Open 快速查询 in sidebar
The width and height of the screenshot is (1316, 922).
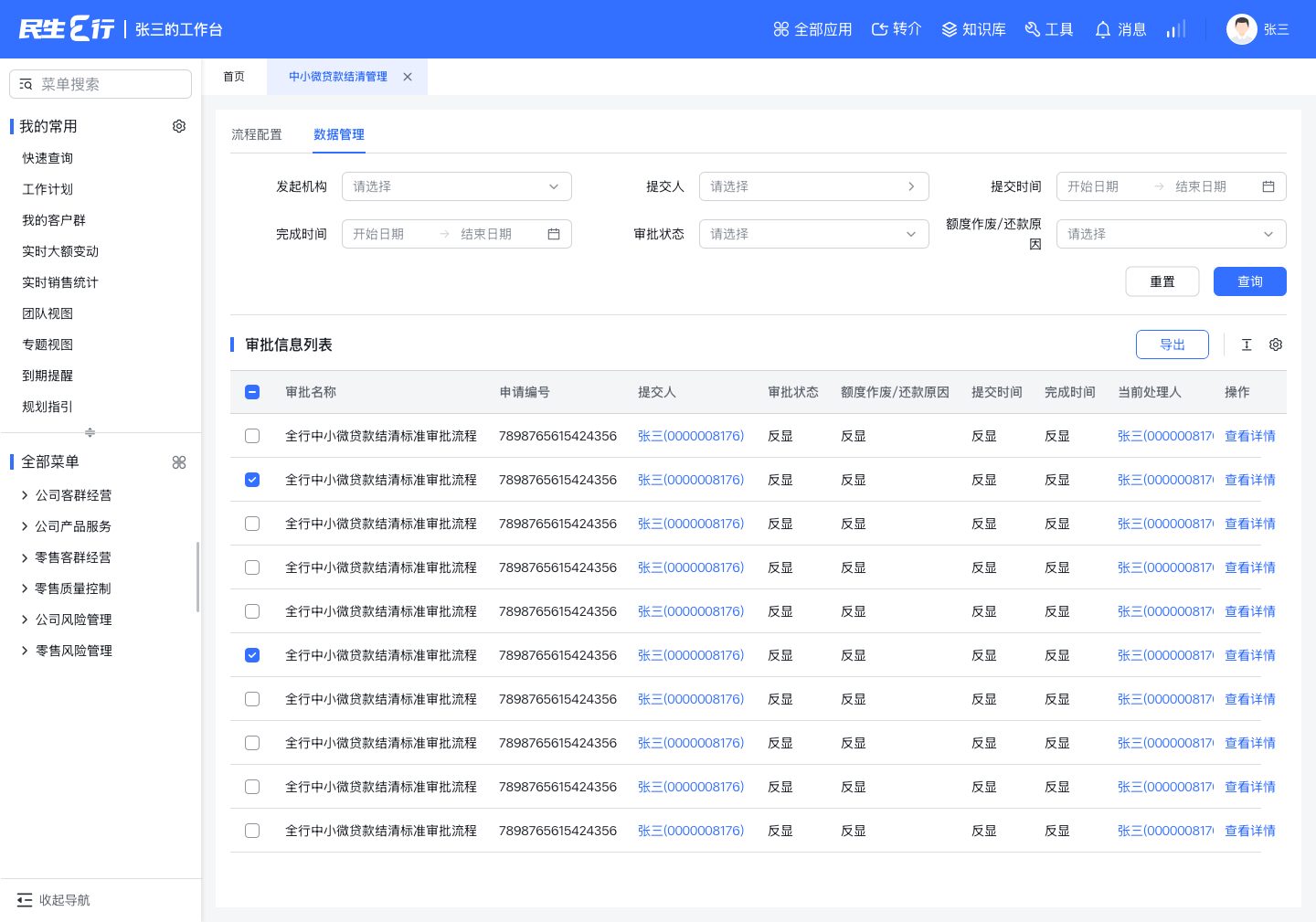(48, 158)
